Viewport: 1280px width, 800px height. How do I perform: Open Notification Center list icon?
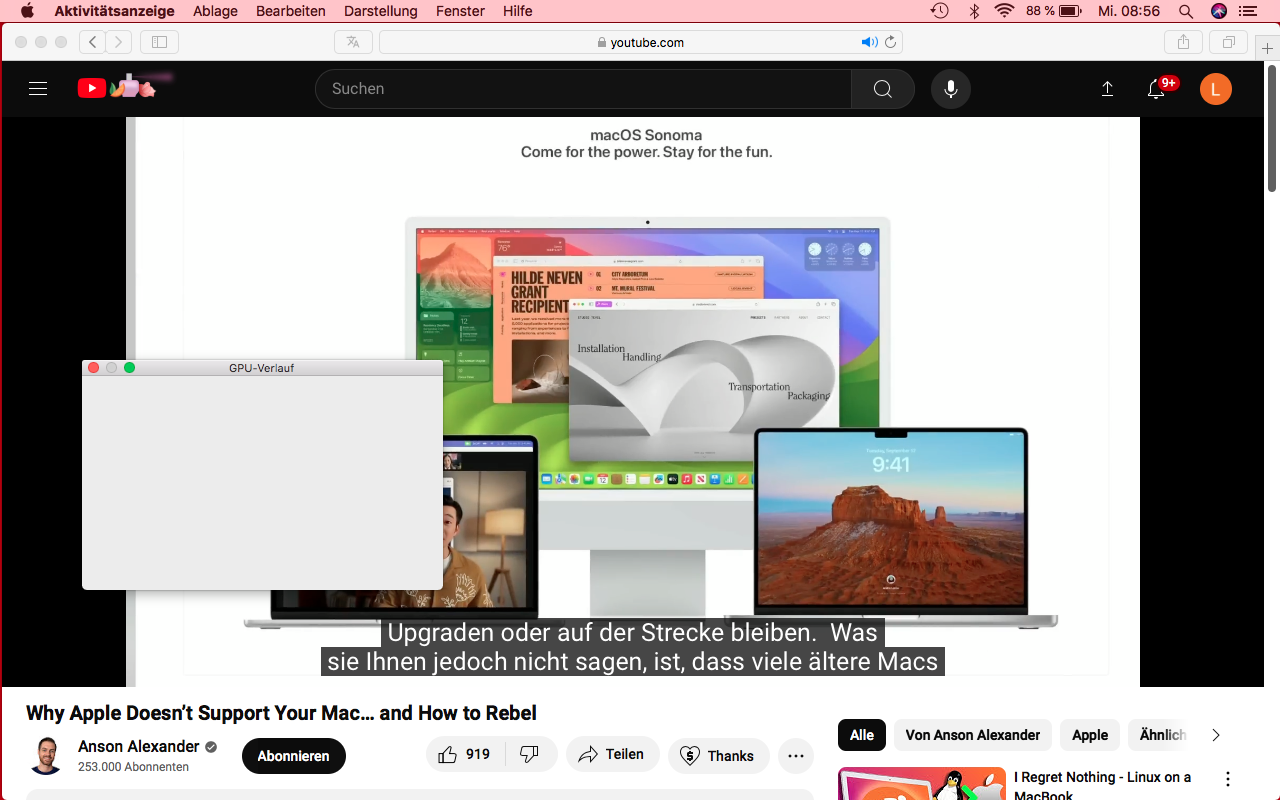click(1247, 11)
